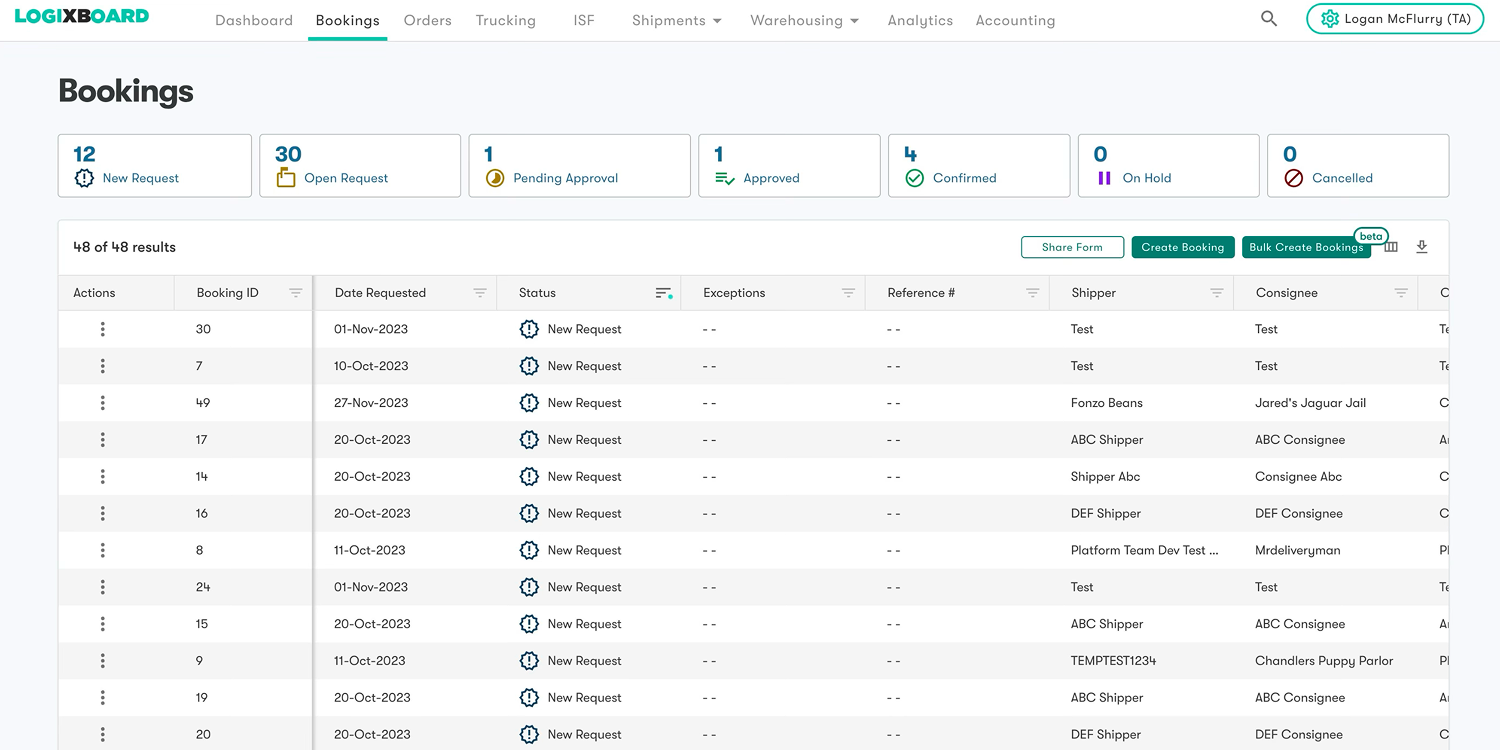Click the Jared's Jaguar Jail cell
The width and height of the screenshot is (1500, 751).
pyautogui.click(x=1310, y=403)
